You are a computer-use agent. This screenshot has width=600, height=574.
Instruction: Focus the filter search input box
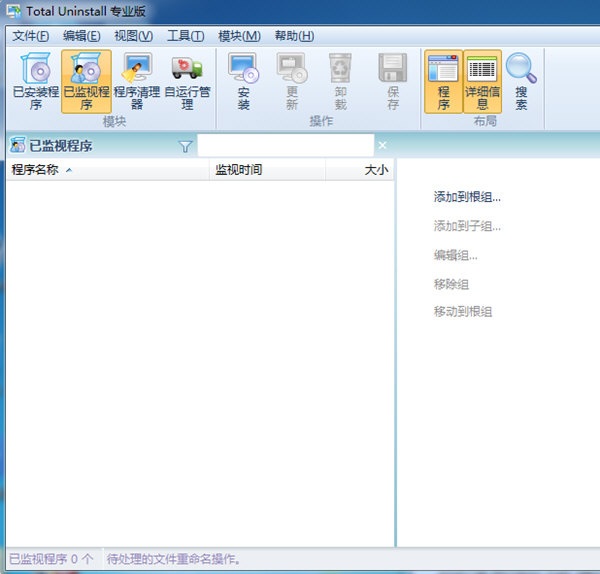(285, 145)
